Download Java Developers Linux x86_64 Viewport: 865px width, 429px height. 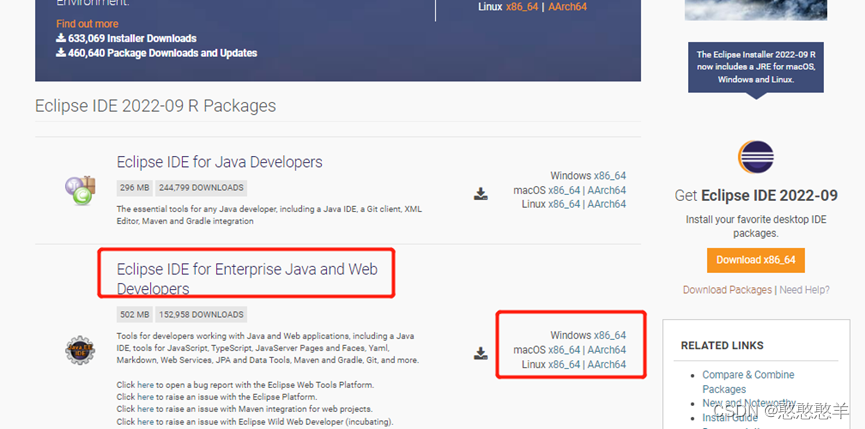coord(564,204)
